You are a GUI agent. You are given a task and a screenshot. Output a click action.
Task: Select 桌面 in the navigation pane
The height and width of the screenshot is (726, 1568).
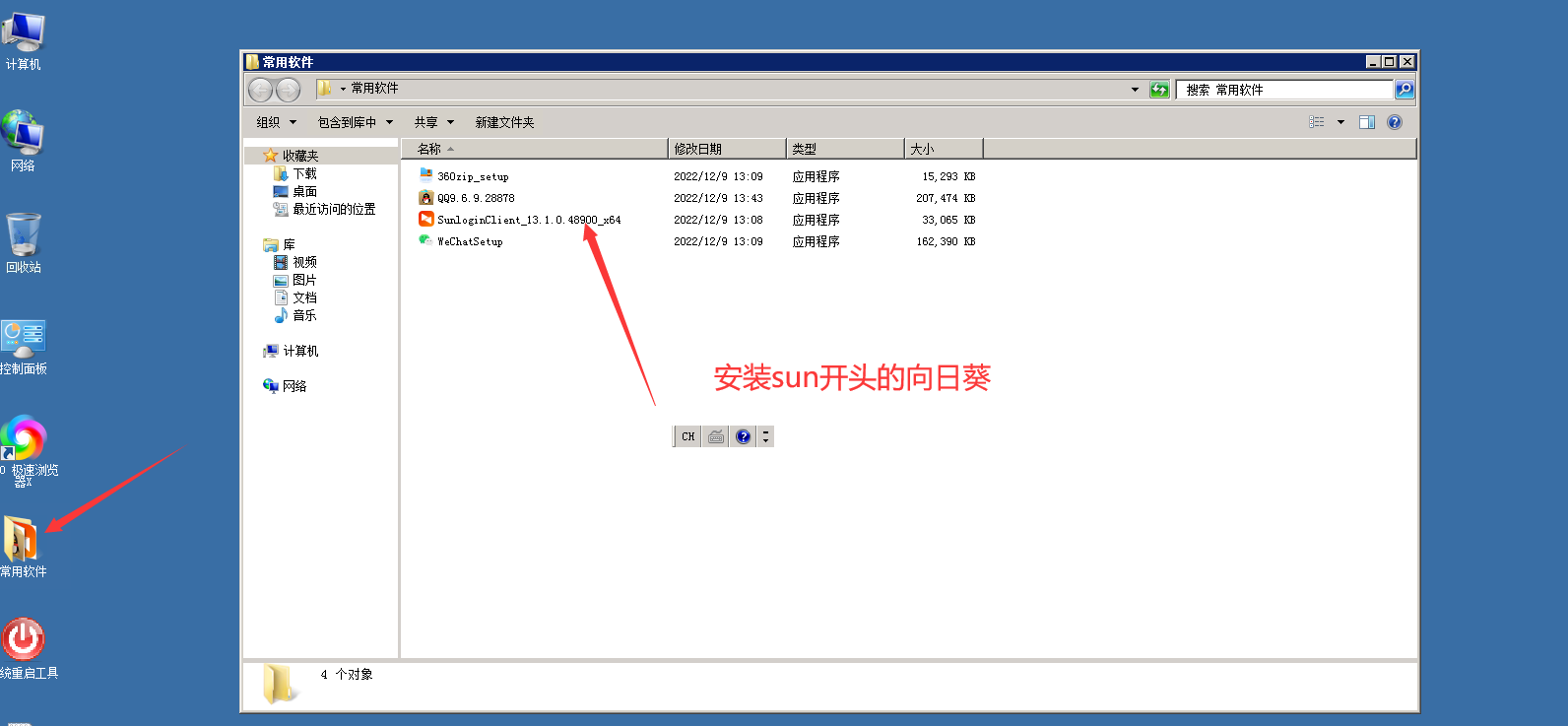304,191
